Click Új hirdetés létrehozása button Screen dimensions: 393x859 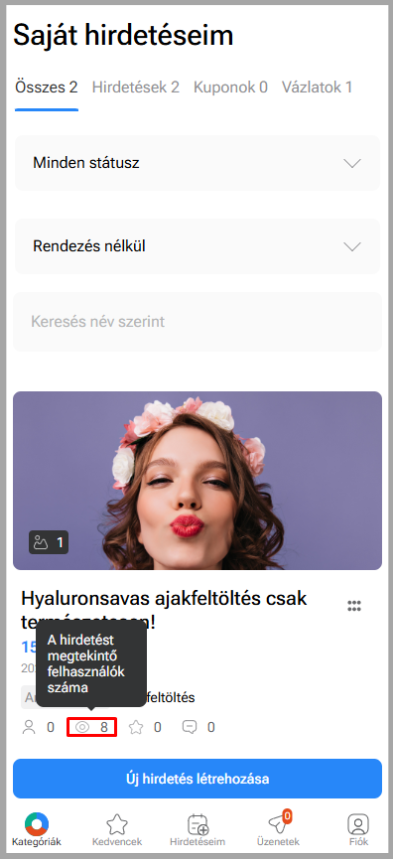[197, 778]
